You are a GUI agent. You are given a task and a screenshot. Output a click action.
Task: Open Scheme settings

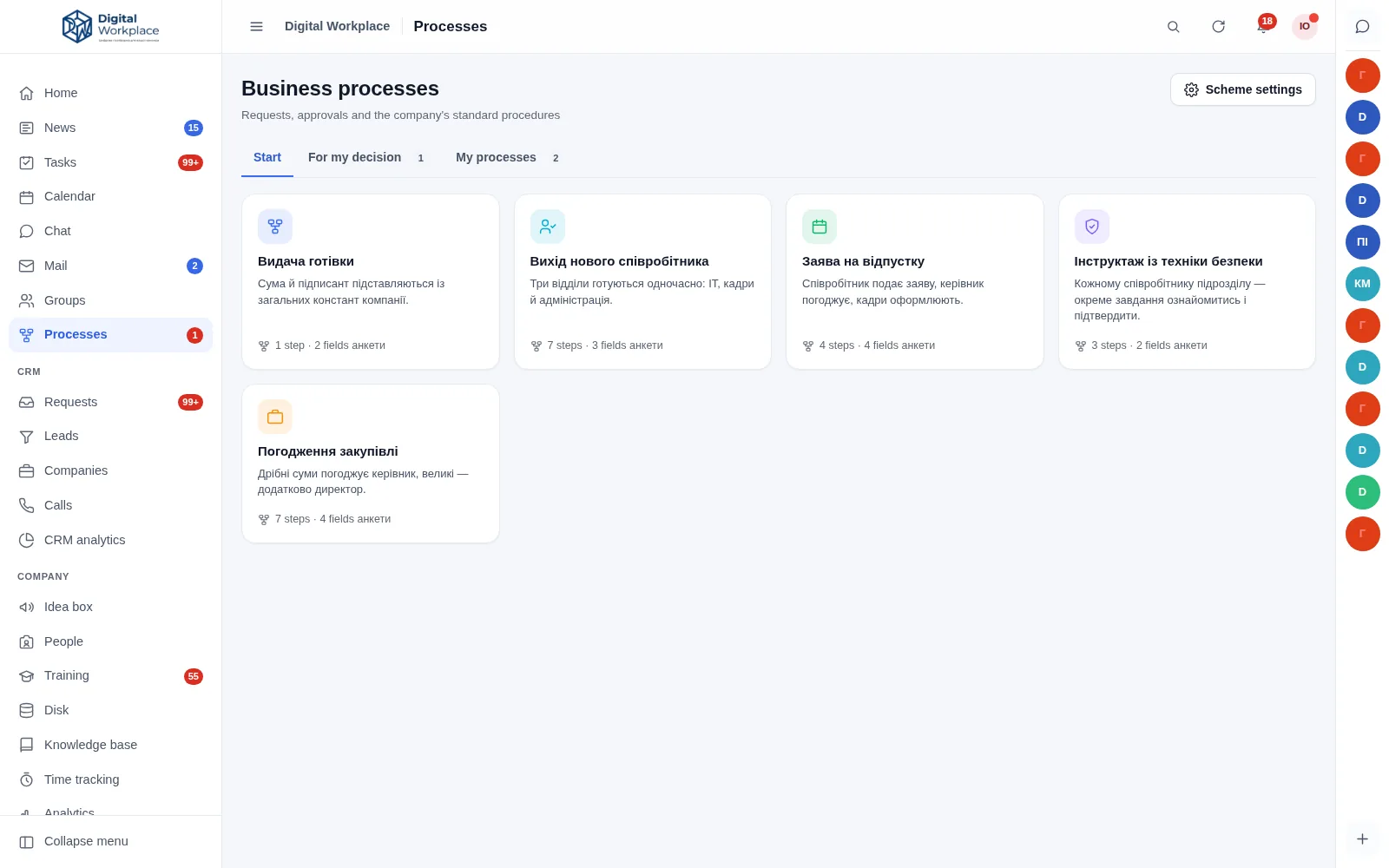click(x=1243, y=89)
